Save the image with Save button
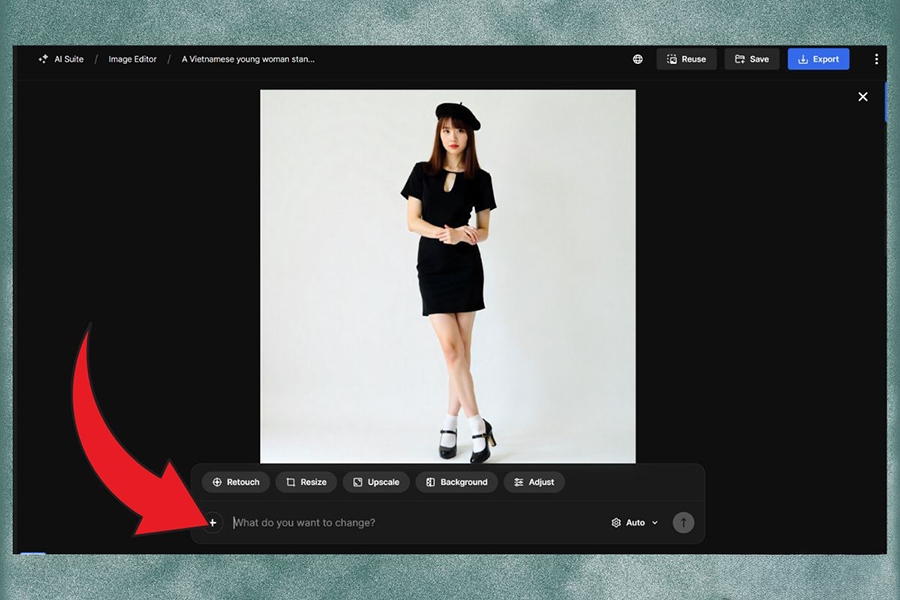 pos(751,59)
